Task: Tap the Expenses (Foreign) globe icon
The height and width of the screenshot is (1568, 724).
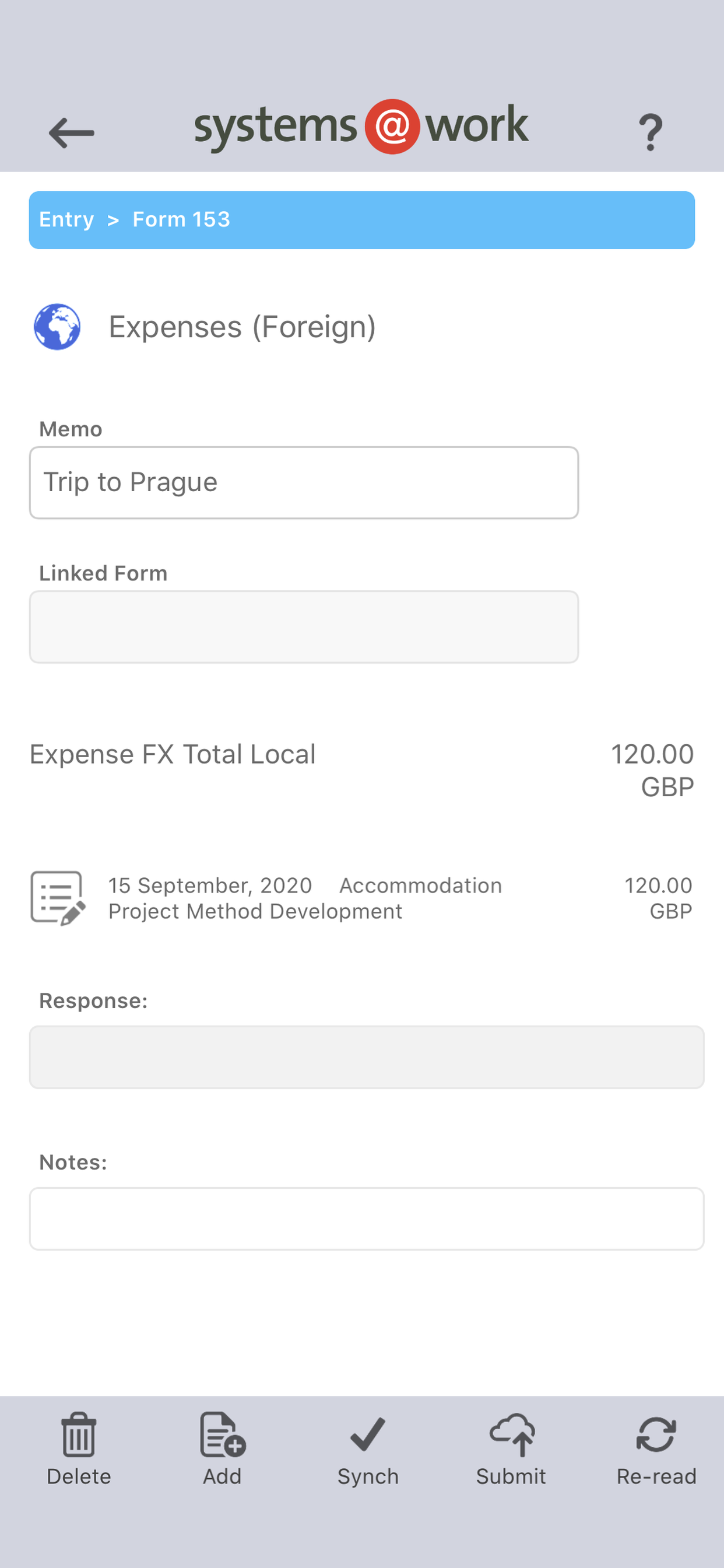Action: pos(57,327)
